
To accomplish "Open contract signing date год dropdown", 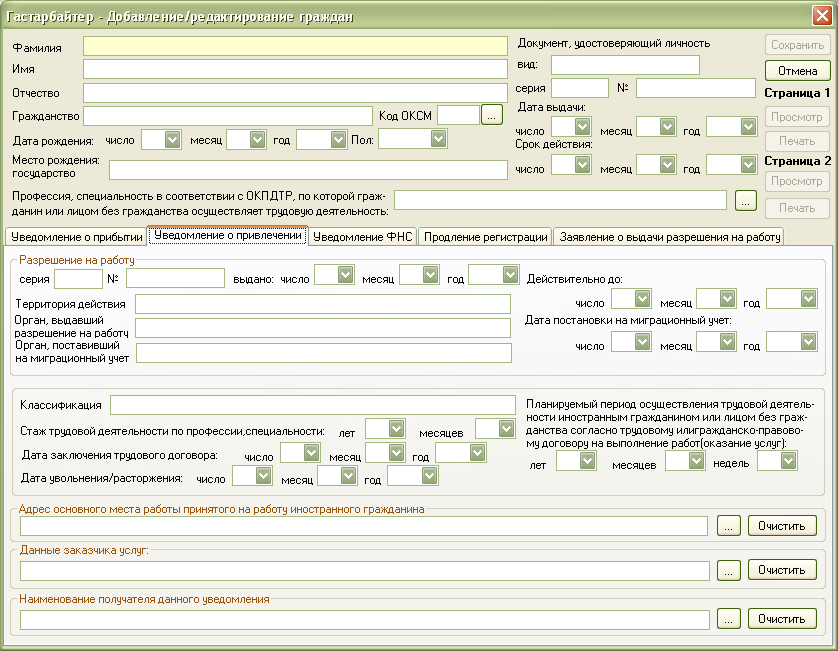I will coord(477,453).
